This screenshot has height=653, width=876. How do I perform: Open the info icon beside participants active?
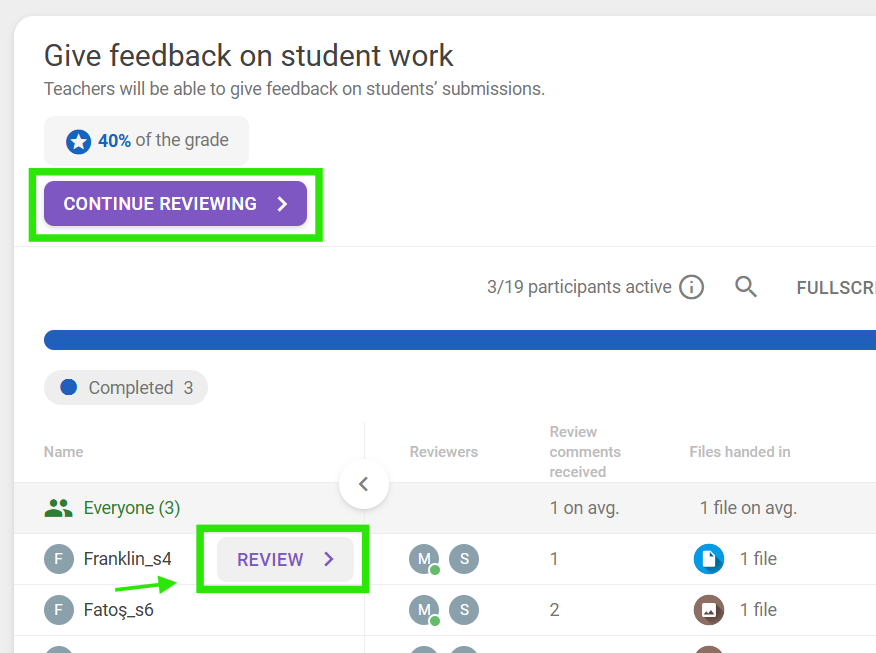point(691,288)
